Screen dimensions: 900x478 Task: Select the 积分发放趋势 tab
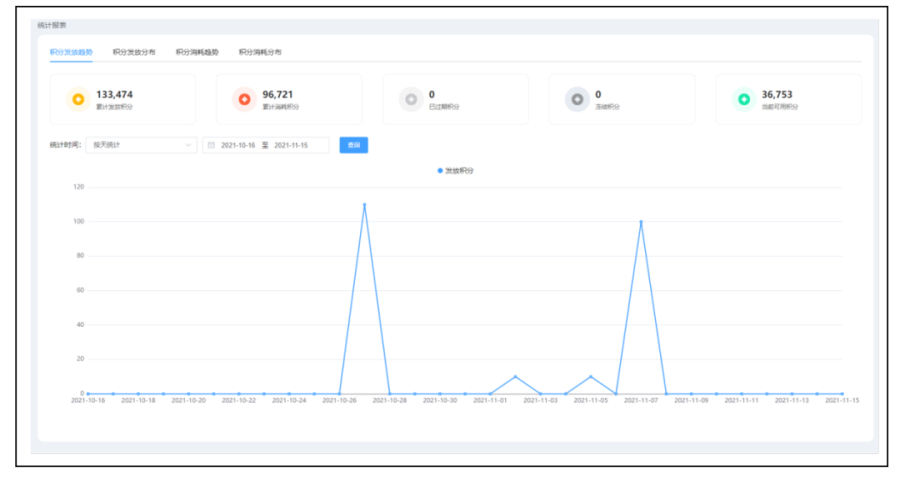click(71, 52)
